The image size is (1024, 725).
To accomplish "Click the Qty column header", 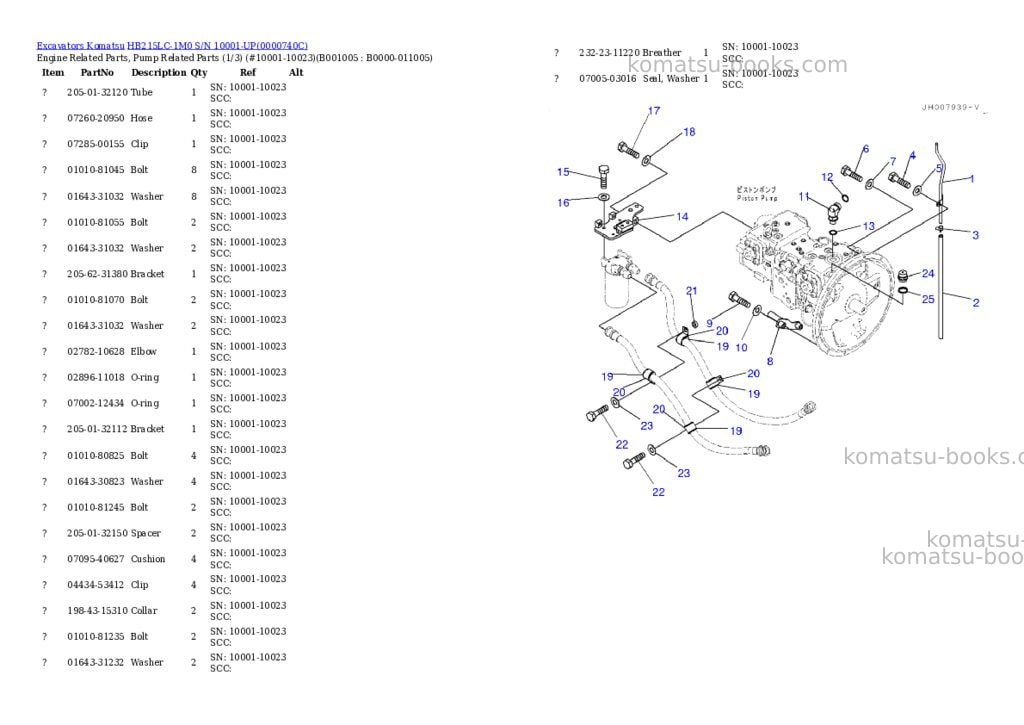I will pyautogui.click(x=199, y=72).
